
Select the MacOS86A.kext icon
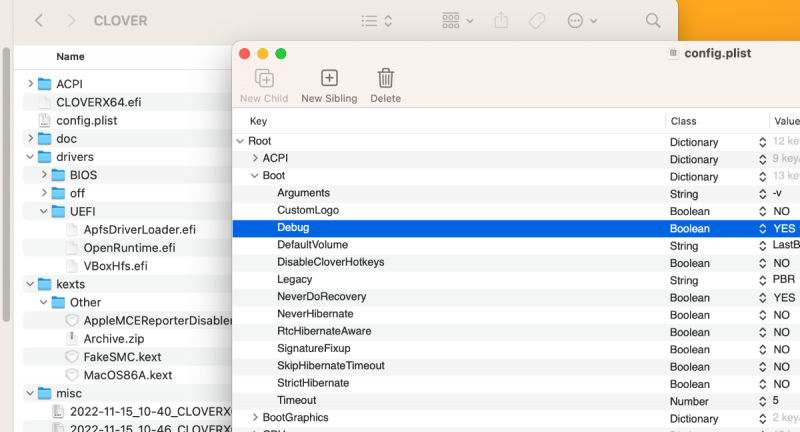click(x=72, y=375)
